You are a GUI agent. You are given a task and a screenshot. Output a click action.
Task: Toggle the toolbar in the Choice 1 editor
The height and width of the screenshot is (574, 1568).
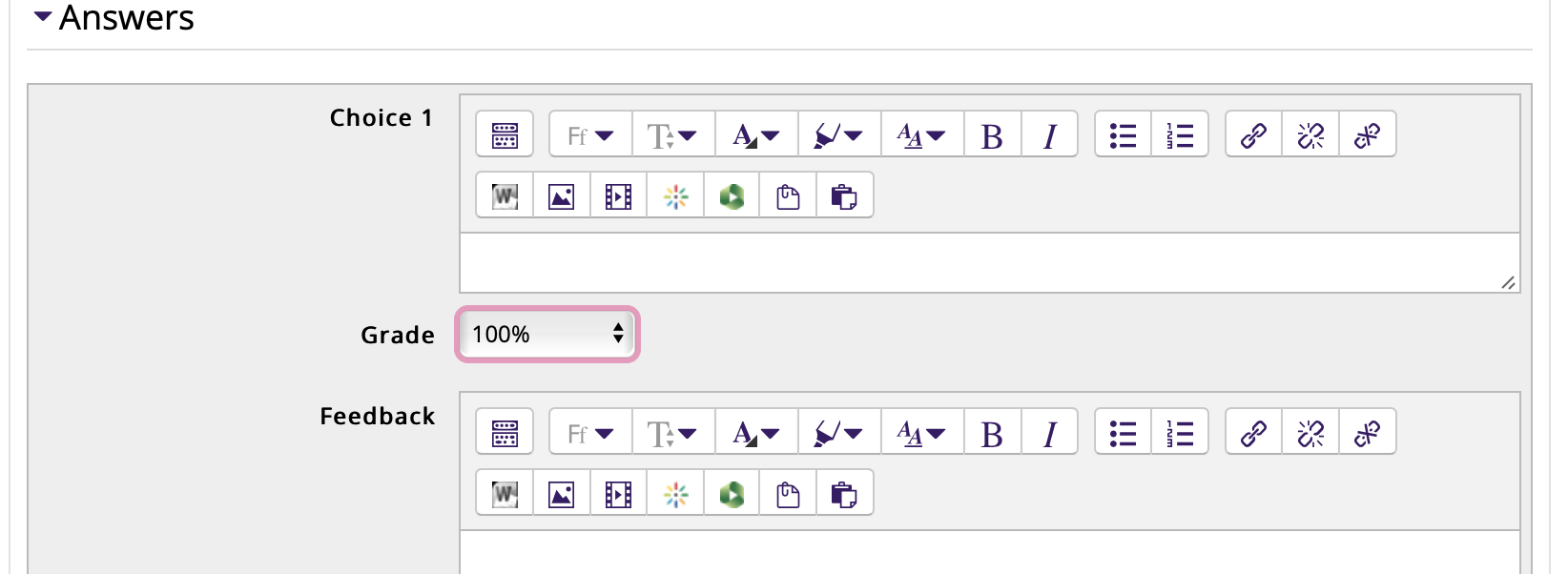pyautogui.click(x=505, y=134)
